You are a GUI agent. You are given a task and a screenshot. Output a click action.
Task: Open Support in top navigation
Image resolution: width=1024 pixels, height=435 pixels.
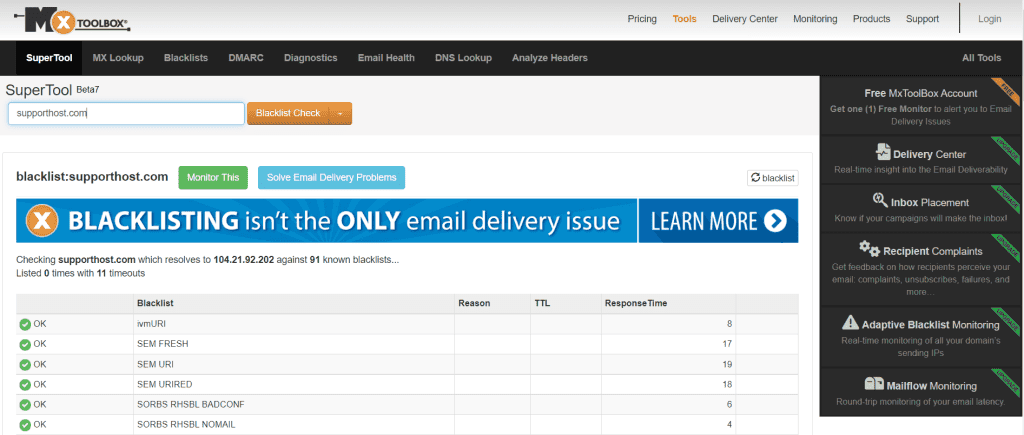point(922,19)
